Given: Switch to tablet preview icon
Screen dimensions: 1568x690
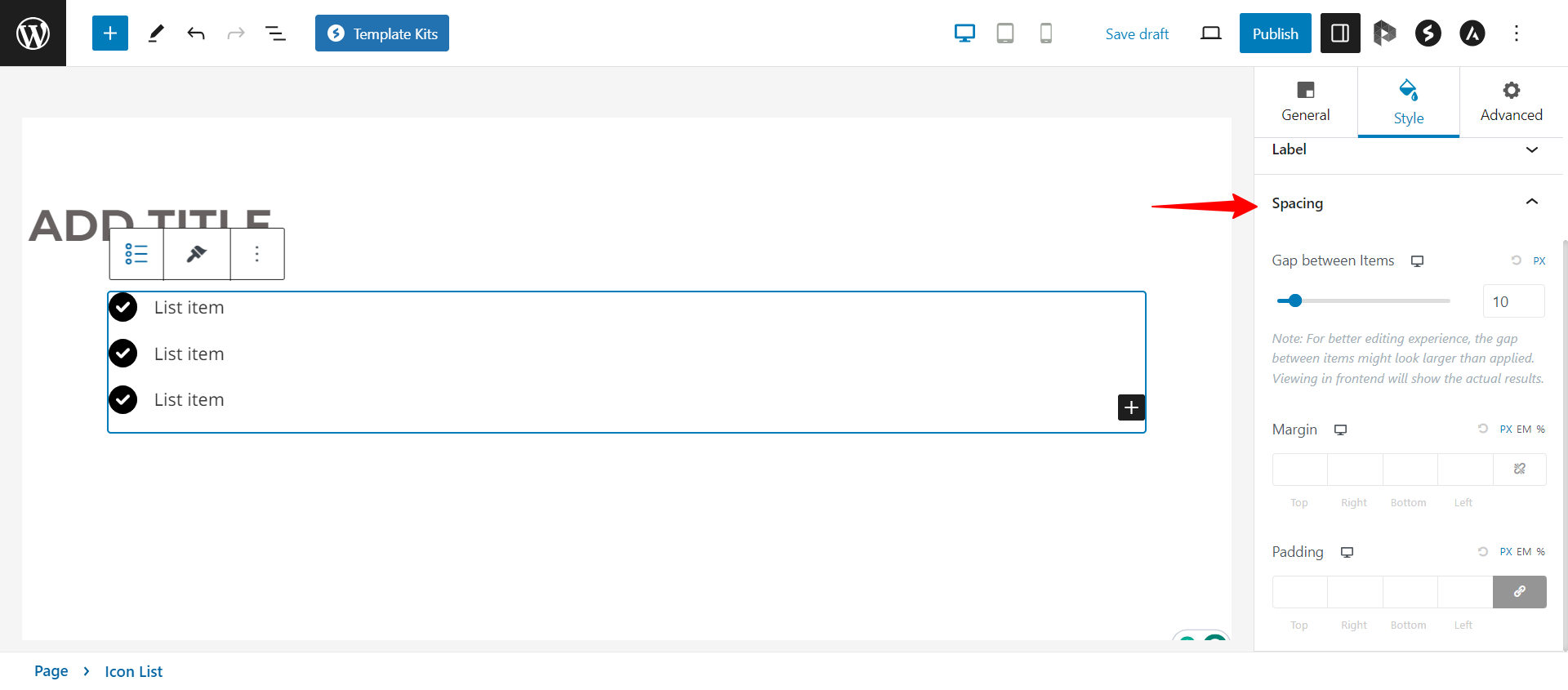Looking at the screenshot, I should click(1005, 33).
